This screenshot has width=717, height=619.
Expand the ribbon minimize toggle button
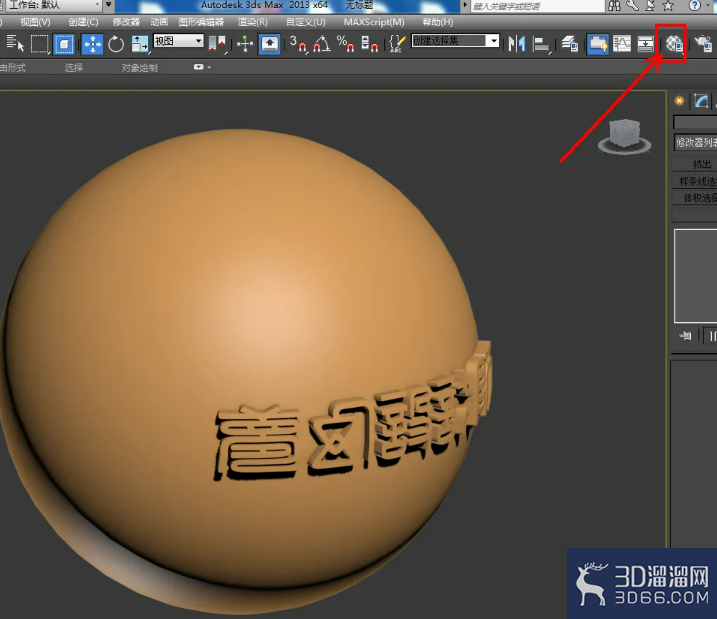(x=198, y=67)
